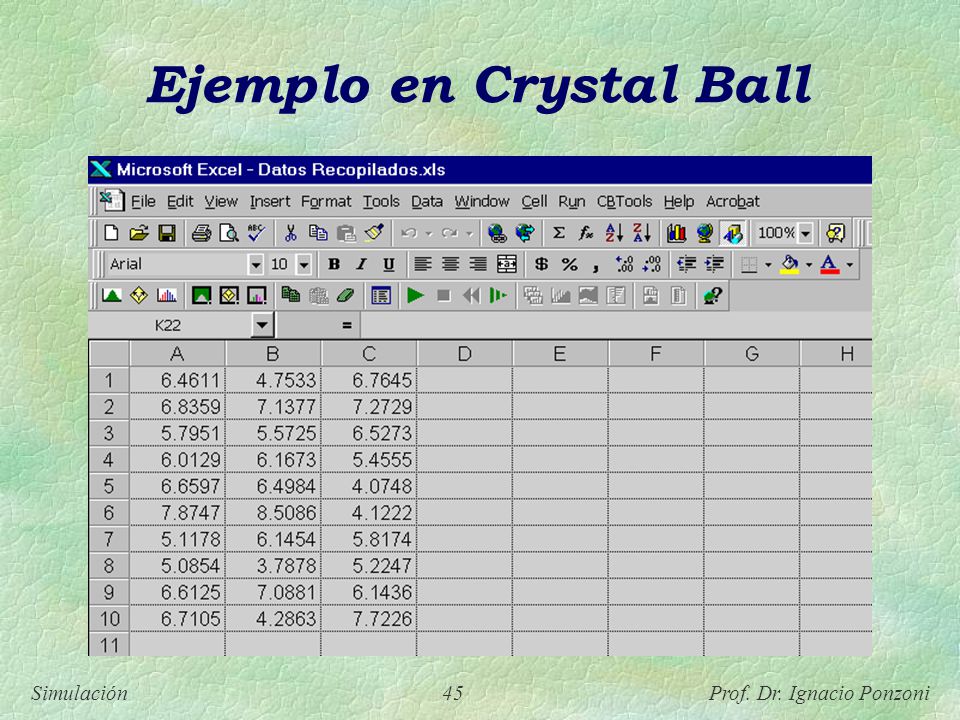Expand the Arial font name dropdown
The width and height of the screenshot is (960, 720).
[x=256, y=265]
